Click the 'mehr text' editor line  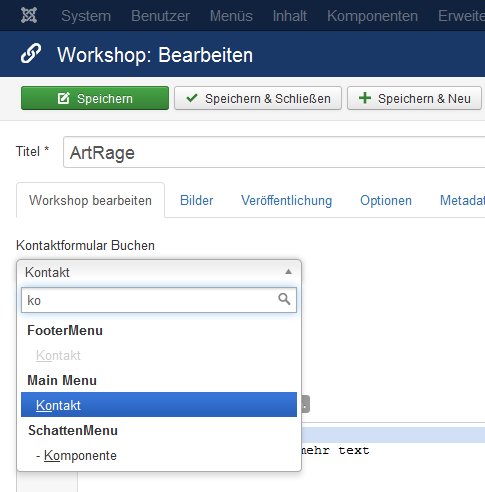[335, 450]
